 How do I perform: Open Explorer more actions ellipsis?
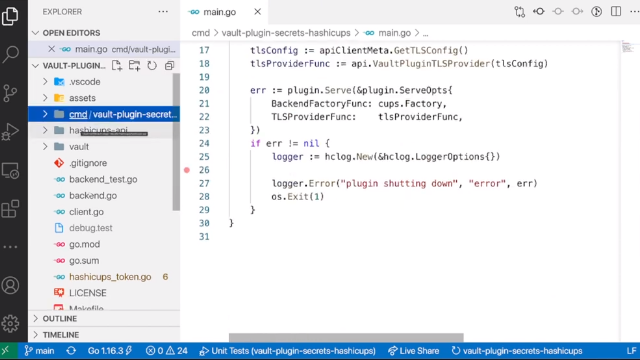163,11
